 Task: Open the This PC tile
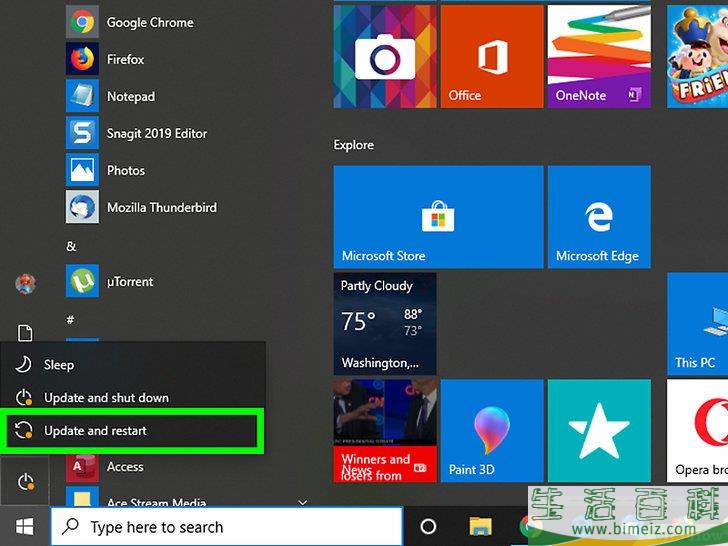[697, 324]
